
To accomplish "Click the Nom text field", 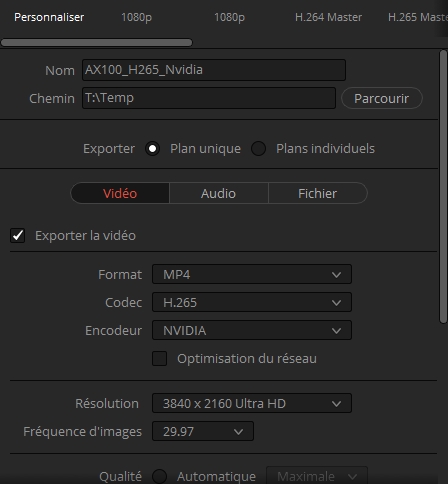I will coord(214,70).
